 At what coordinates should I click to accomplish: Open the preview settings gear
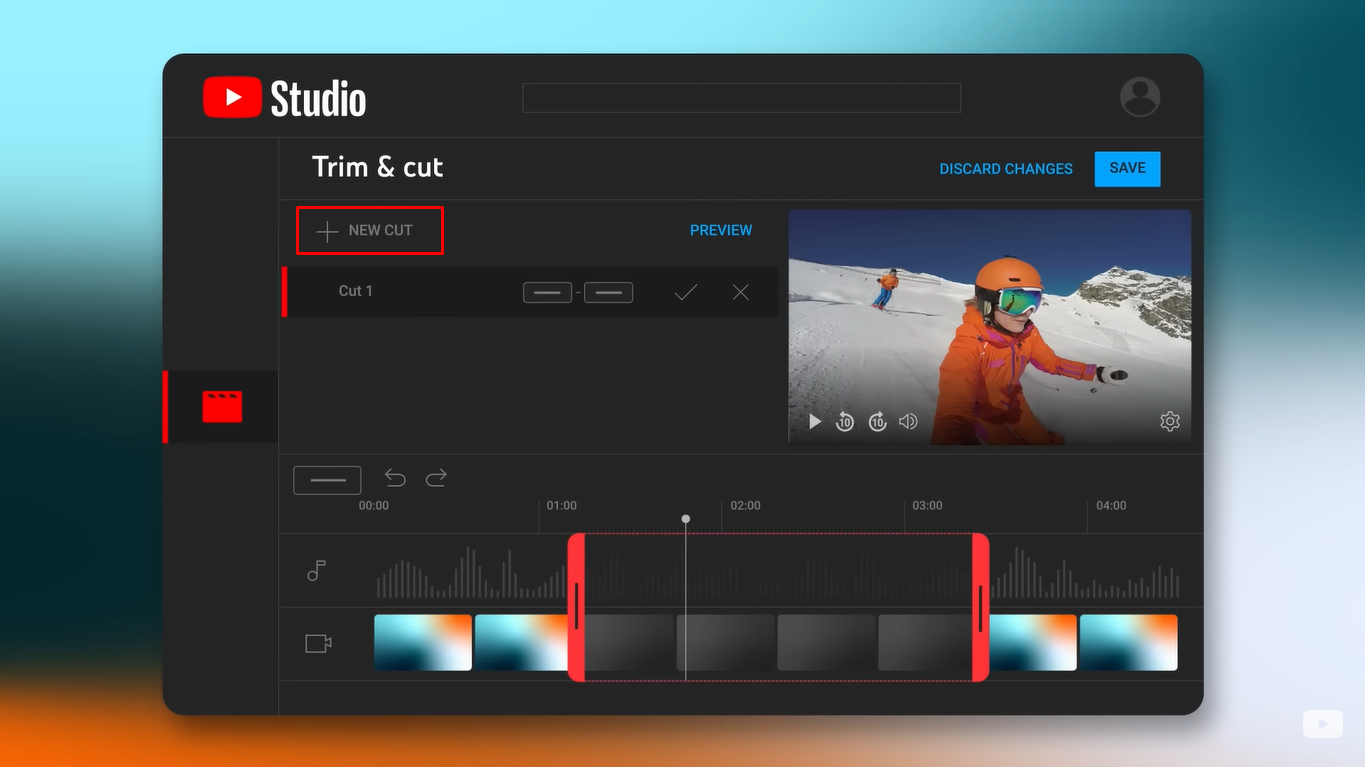point(1169,421)
